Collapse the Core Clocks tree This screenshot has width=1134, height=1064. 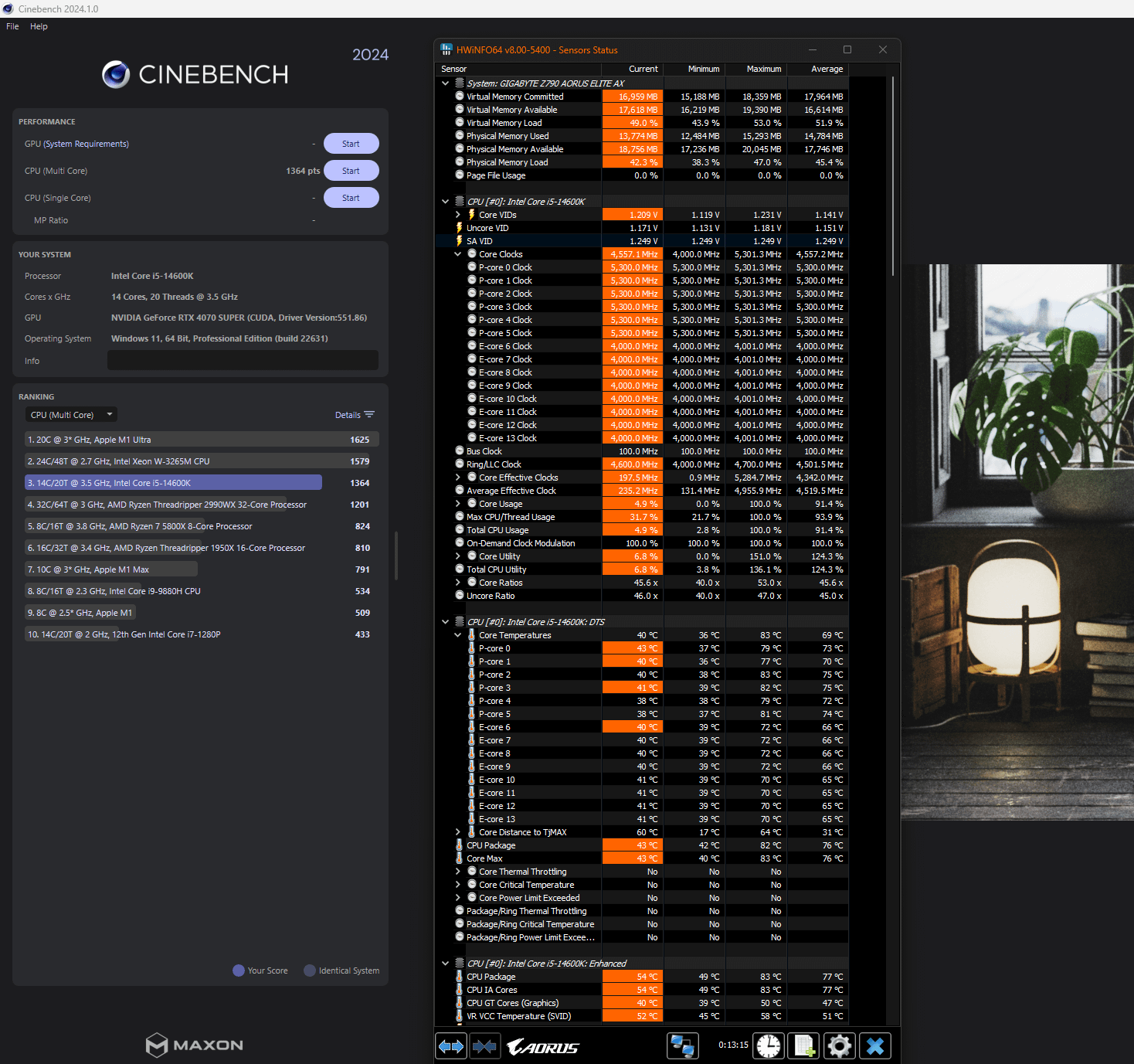pyautogui.click(x=458, y=254)
